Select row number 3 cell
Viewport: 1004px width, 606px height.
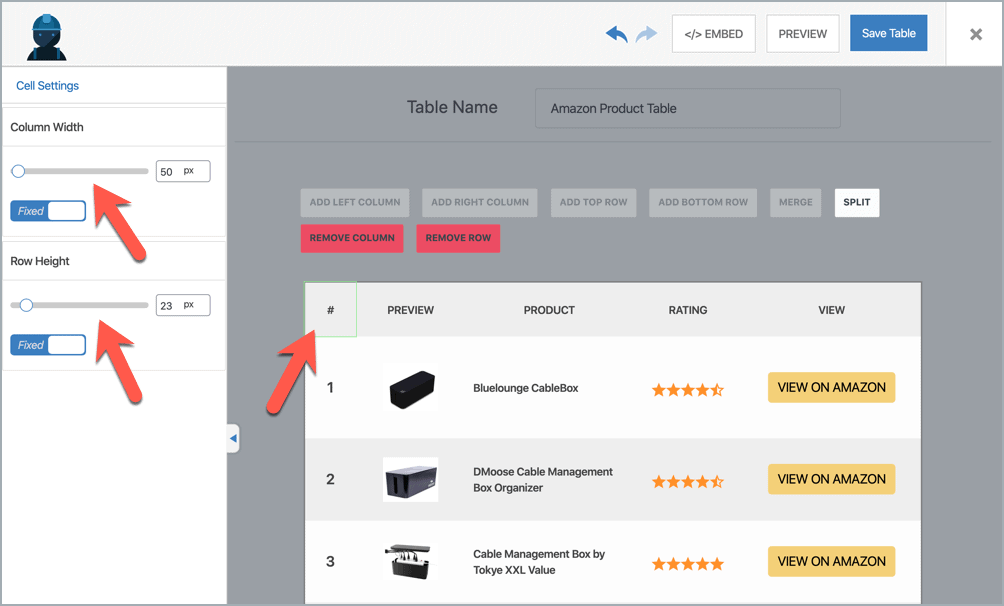(x=330, y=562)
